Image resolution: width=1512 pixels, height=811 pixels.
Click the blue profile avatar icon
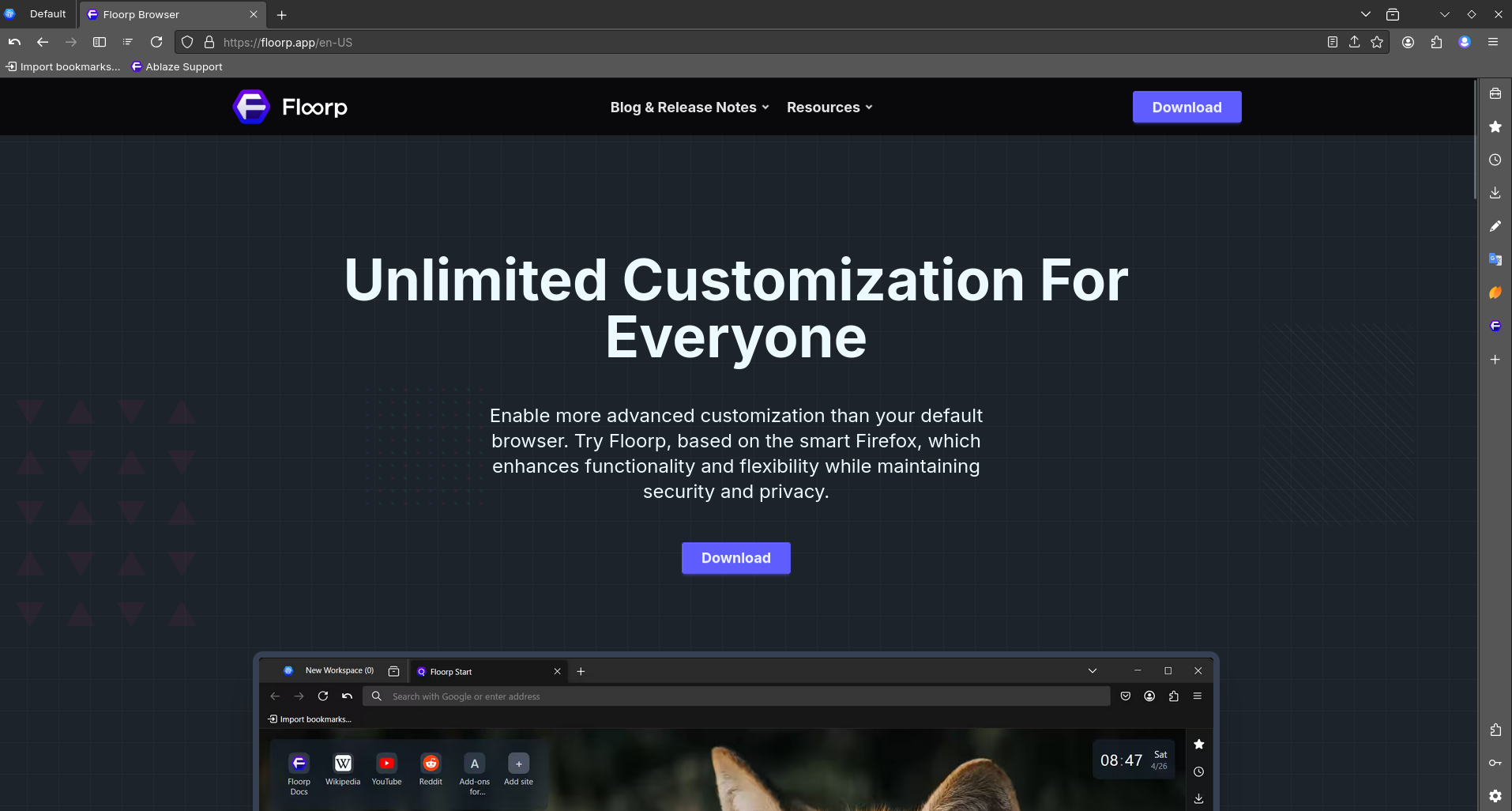coord(1465,42)
